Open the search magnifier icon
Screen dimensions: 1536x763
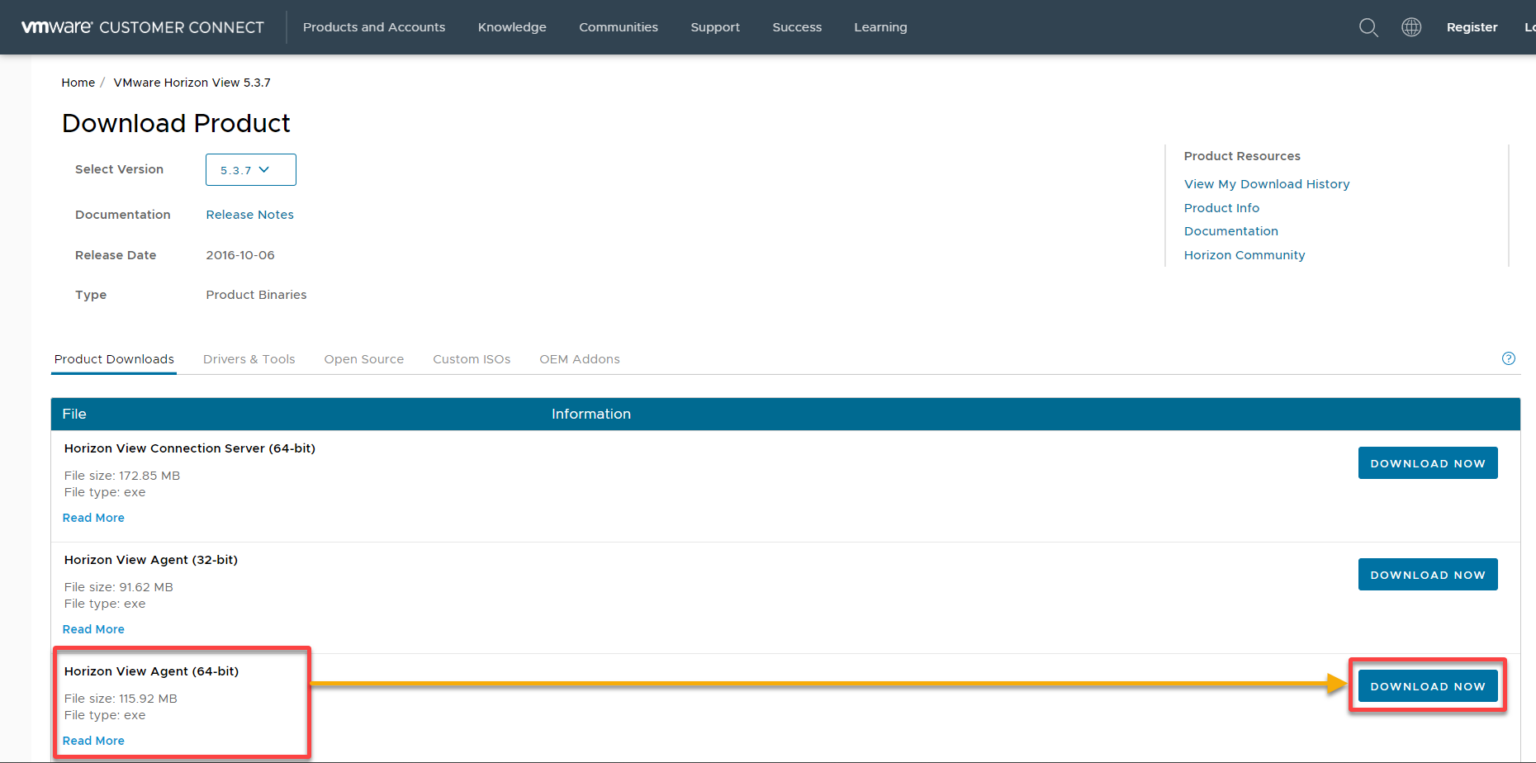click(1368, 27)
